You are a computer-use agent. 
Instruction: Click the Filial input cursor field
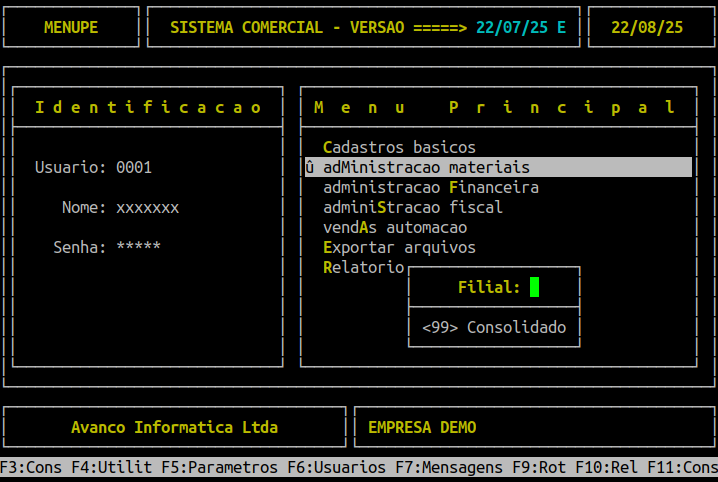tap(534, 287)
